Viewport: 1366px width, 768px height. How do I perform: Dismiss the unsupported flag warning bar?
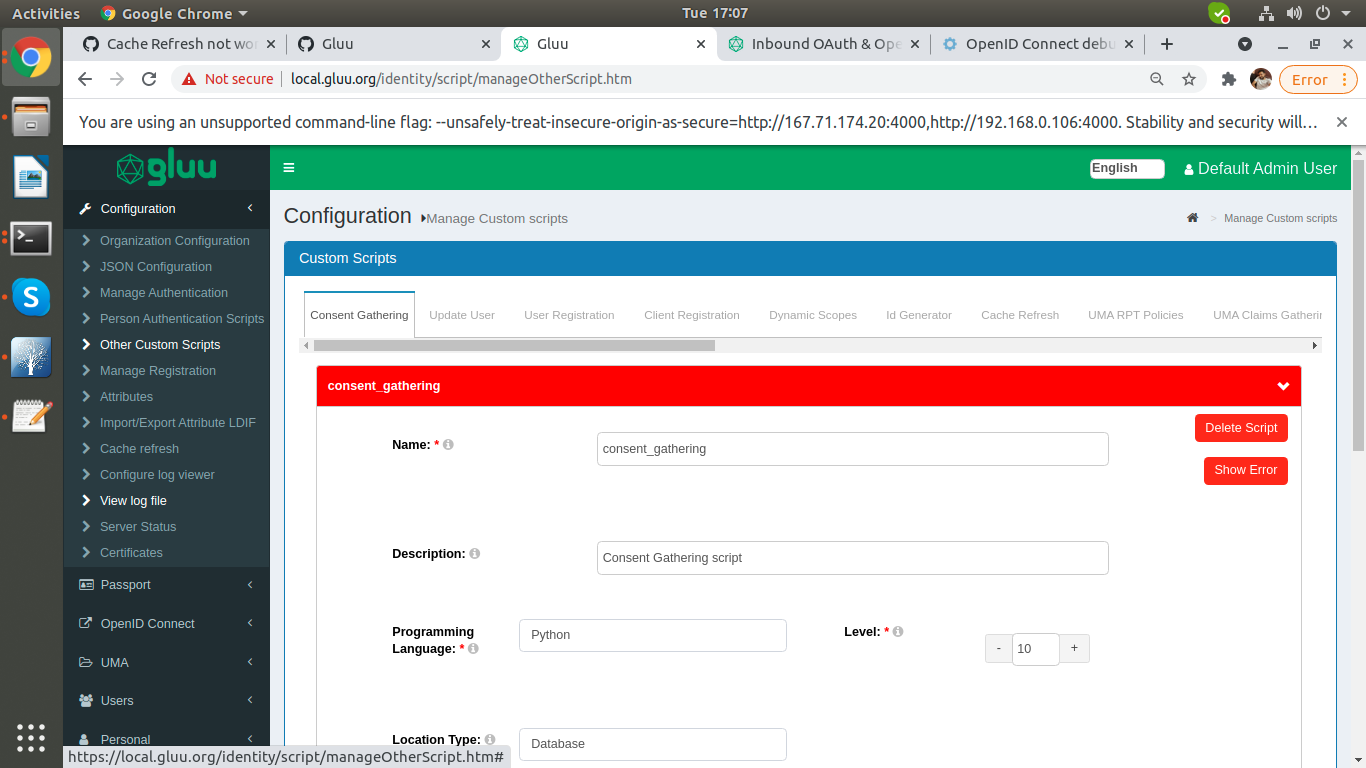[x=1341, y=122]
